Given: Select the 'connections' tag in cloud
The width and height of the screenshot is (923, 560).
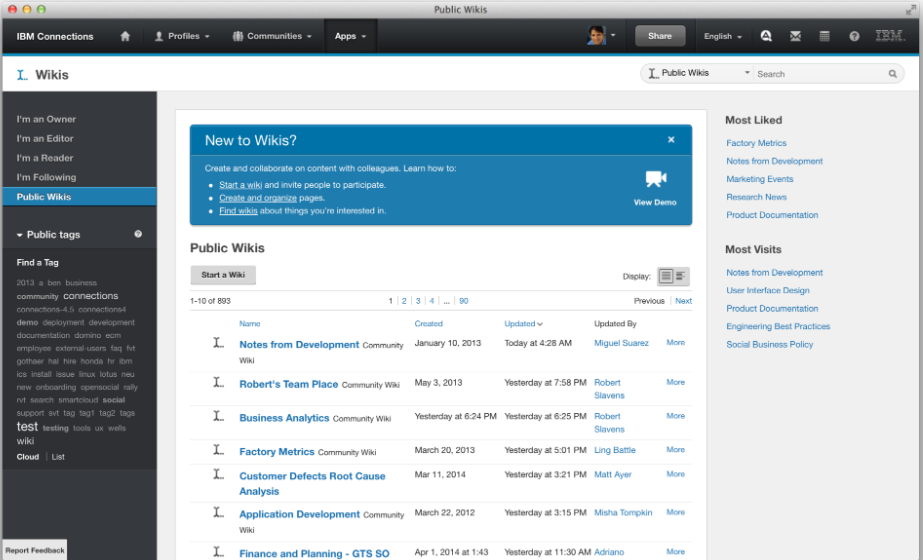Looking at the screenshot, I should coord(91,296).
